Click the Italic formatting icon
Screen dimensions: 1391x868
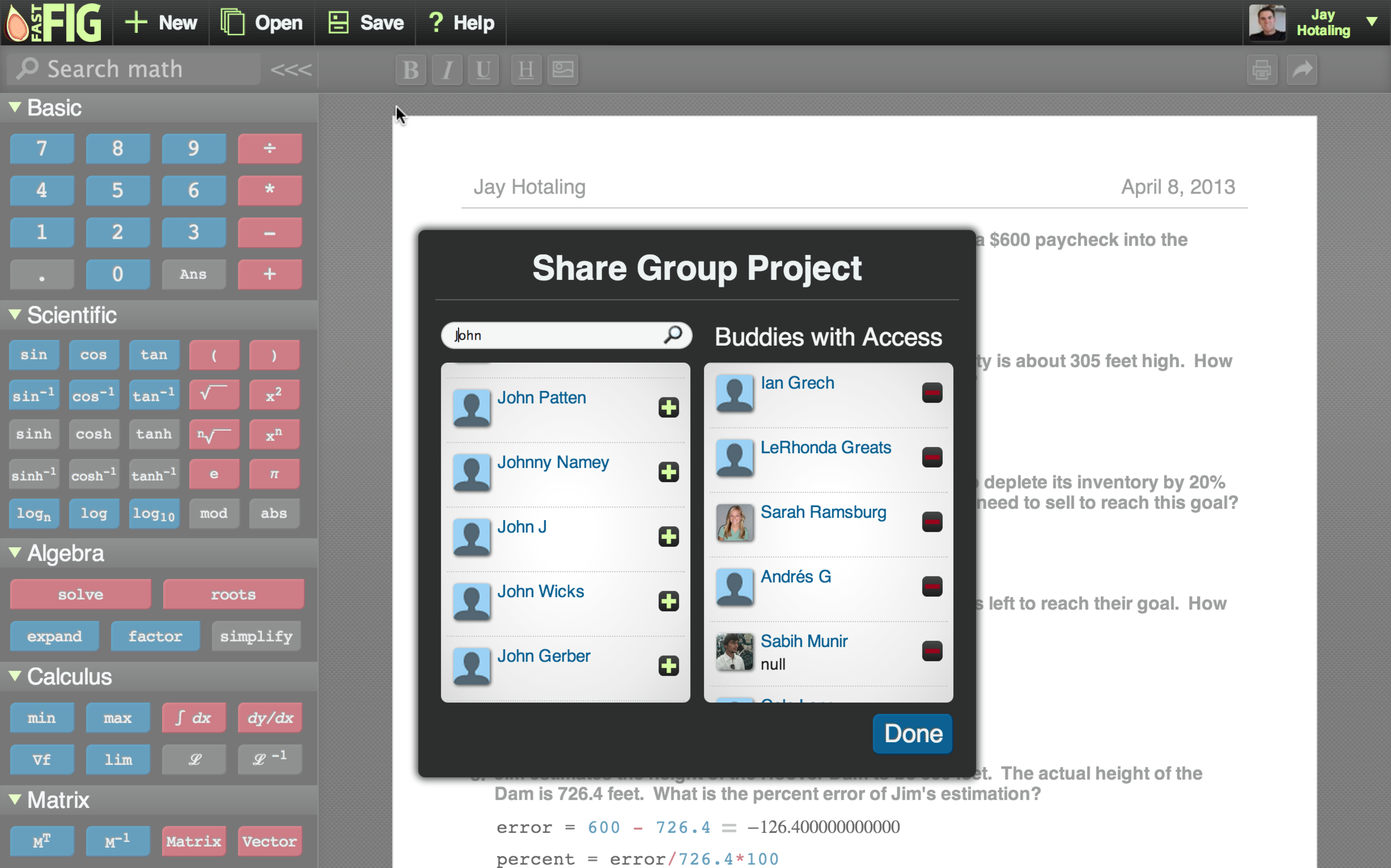click(x=447, y=70)
